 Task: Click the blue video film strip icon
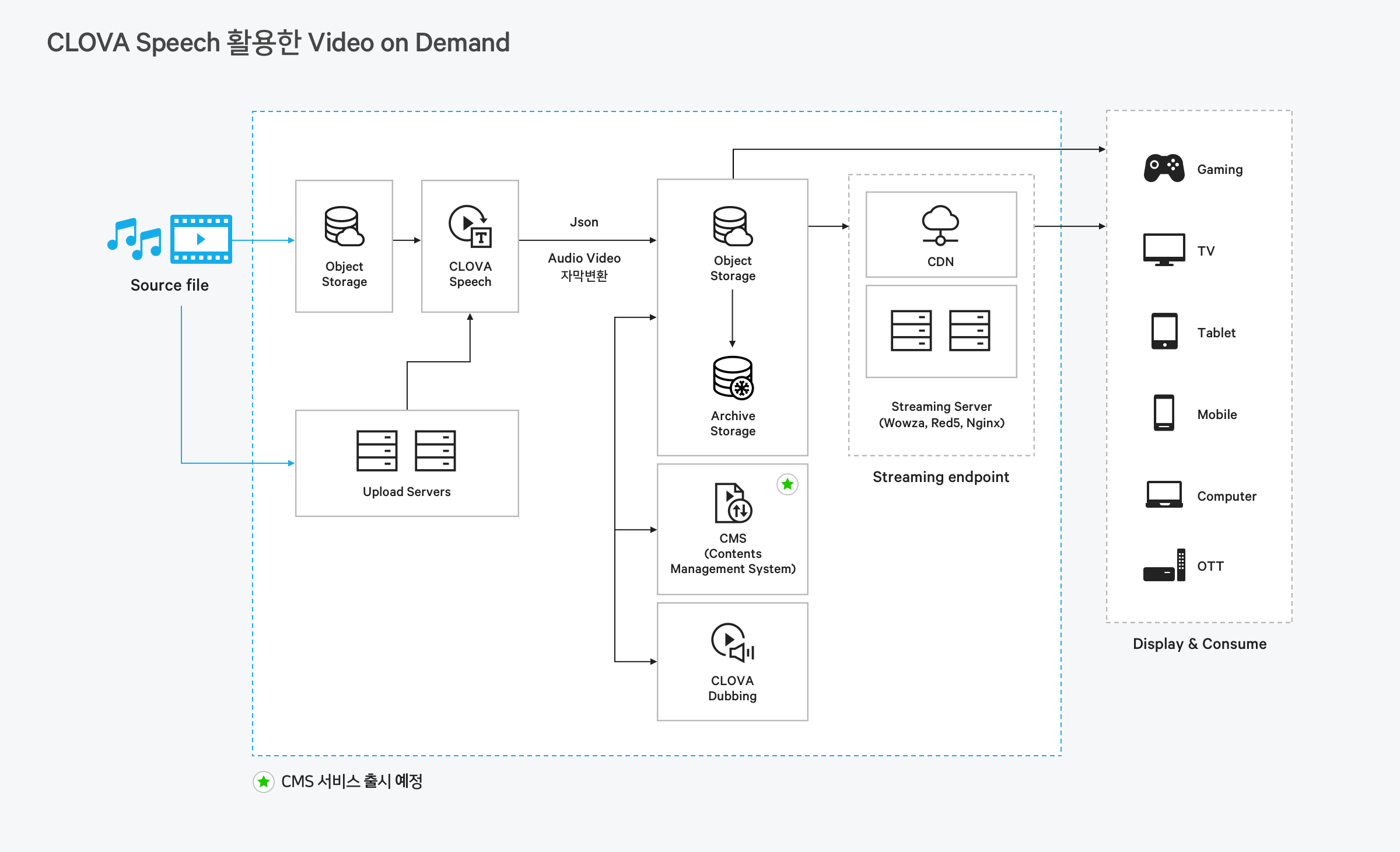[x=201, y=239]
